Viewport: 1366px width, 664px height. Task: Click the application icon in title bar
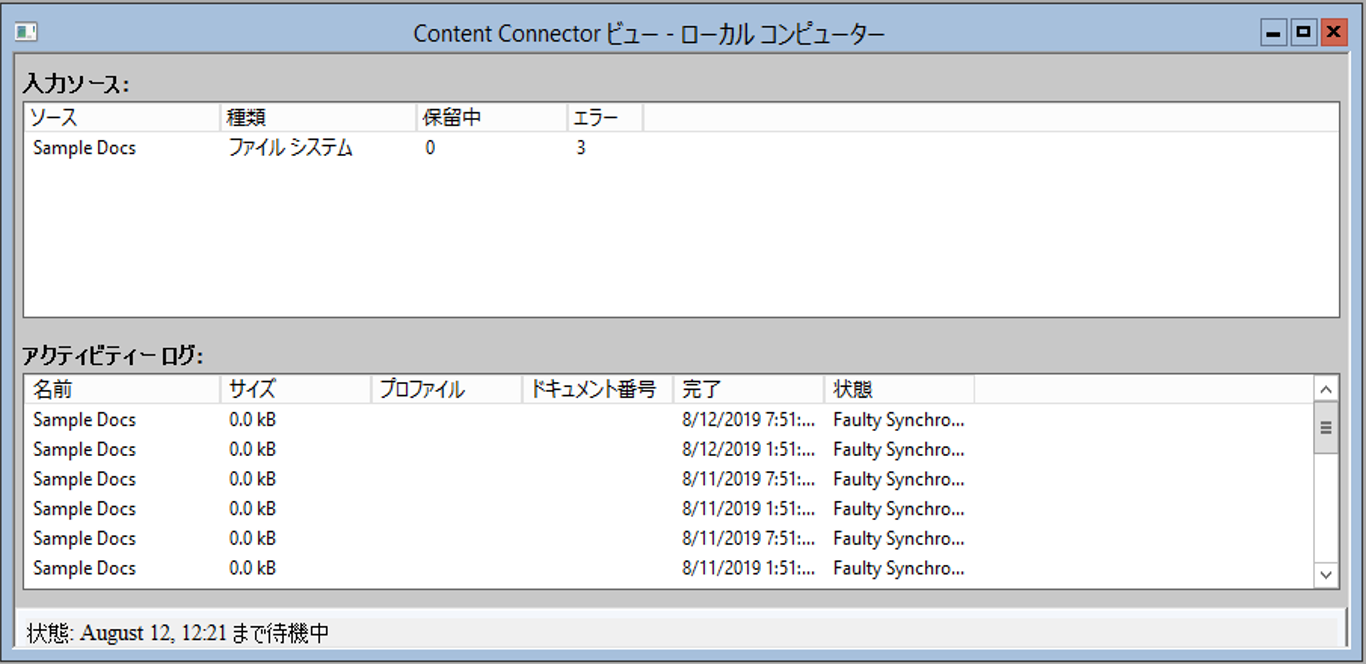(x=27, y=33)
